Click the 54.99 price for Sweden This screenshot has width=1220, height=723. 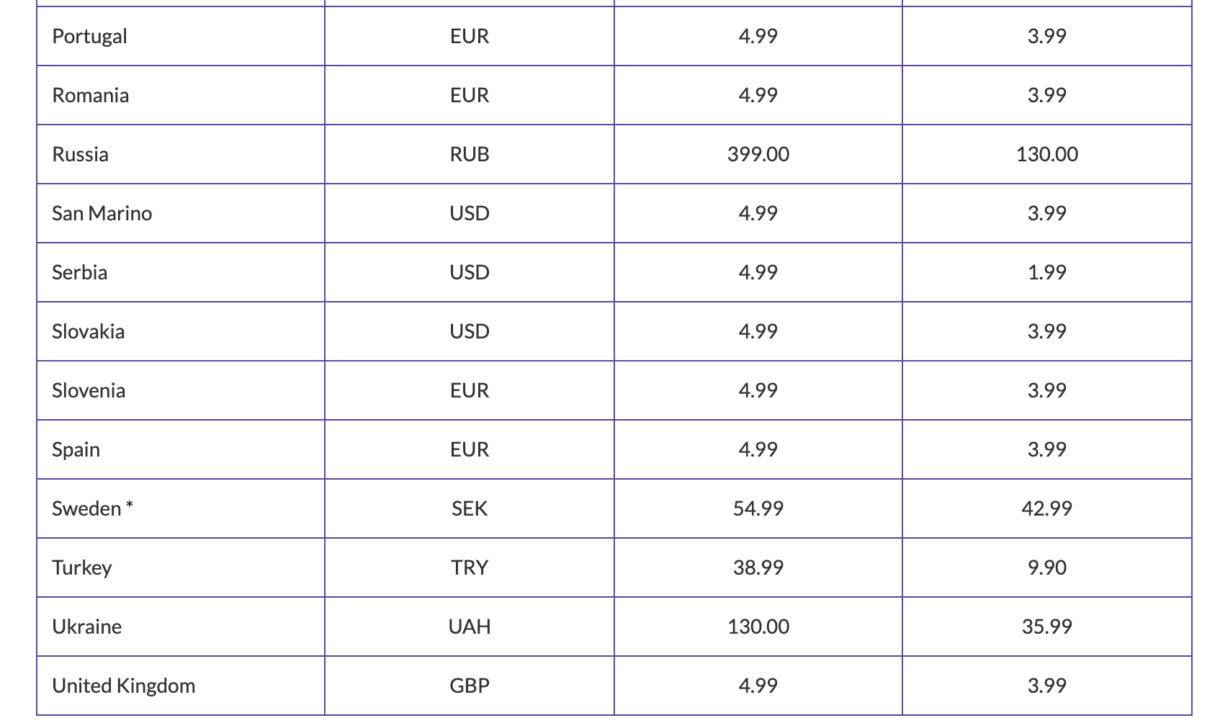click(758, 508)
